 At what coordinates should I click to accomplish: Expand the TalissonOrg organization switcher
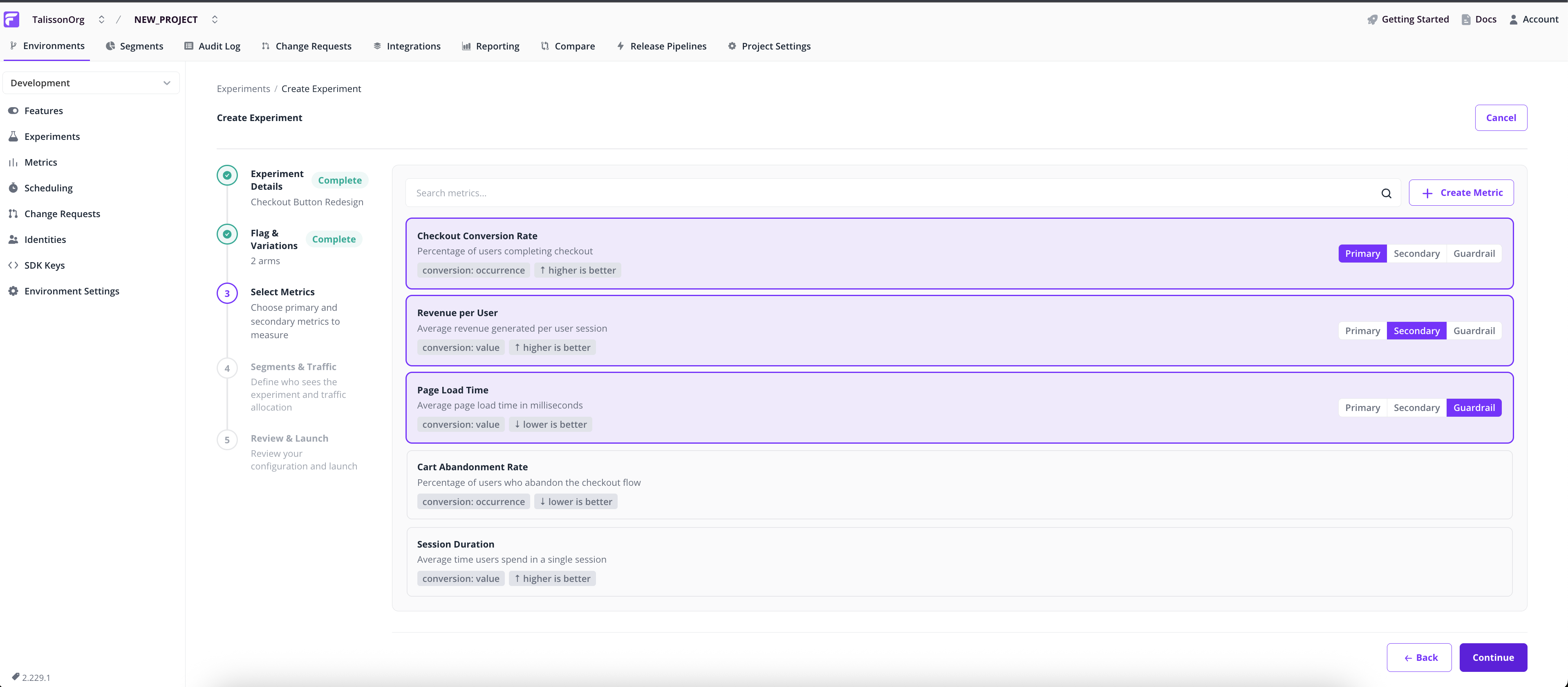pyautogui.click(x=102, y=19)
